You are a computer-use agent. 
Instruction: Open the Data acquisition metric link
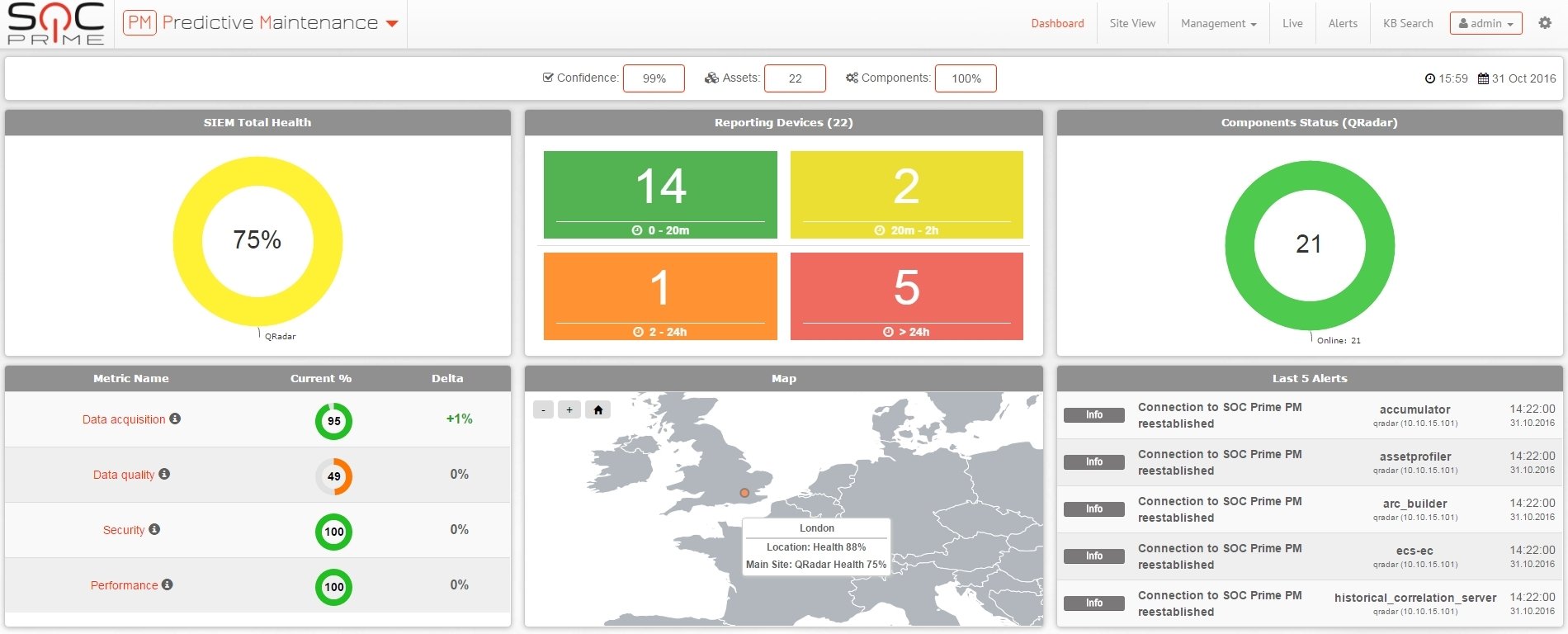click(124, 419)
